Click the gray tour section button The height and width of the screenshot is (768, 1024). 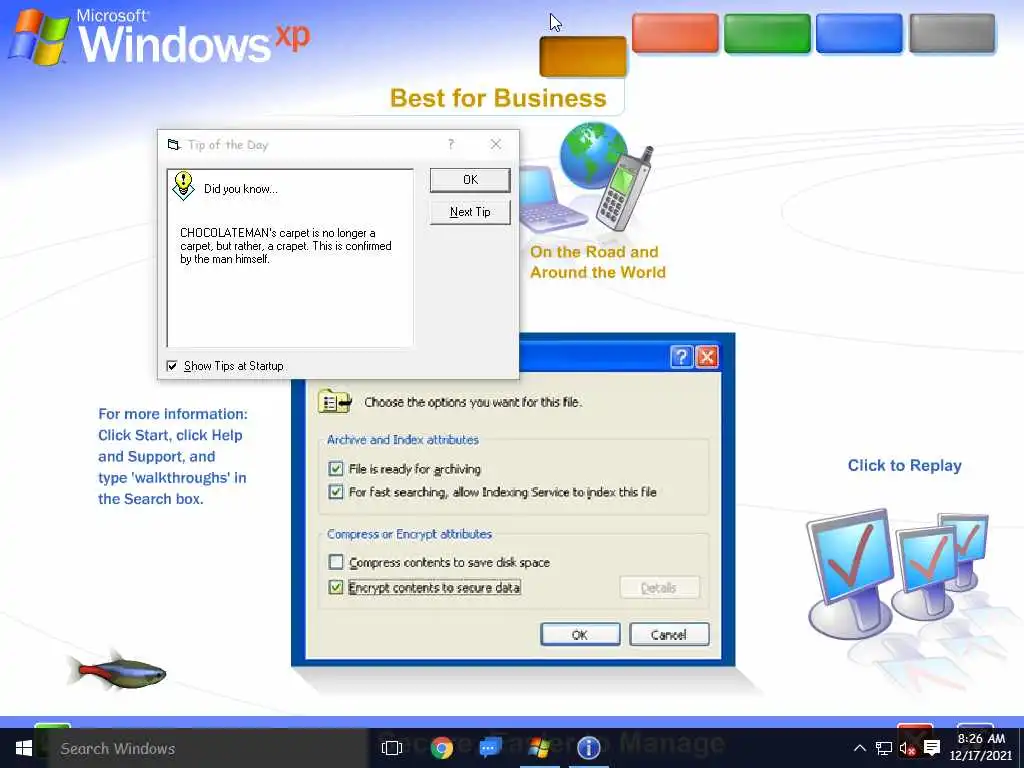point(952,33)
